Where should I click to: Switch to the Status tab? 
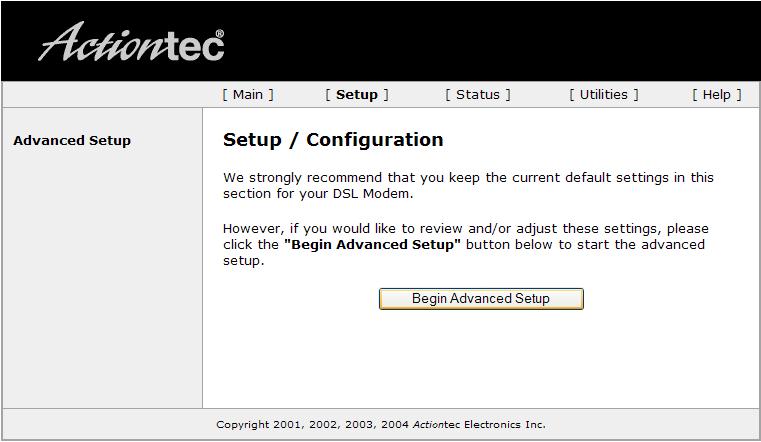click(x=478, y=95)
